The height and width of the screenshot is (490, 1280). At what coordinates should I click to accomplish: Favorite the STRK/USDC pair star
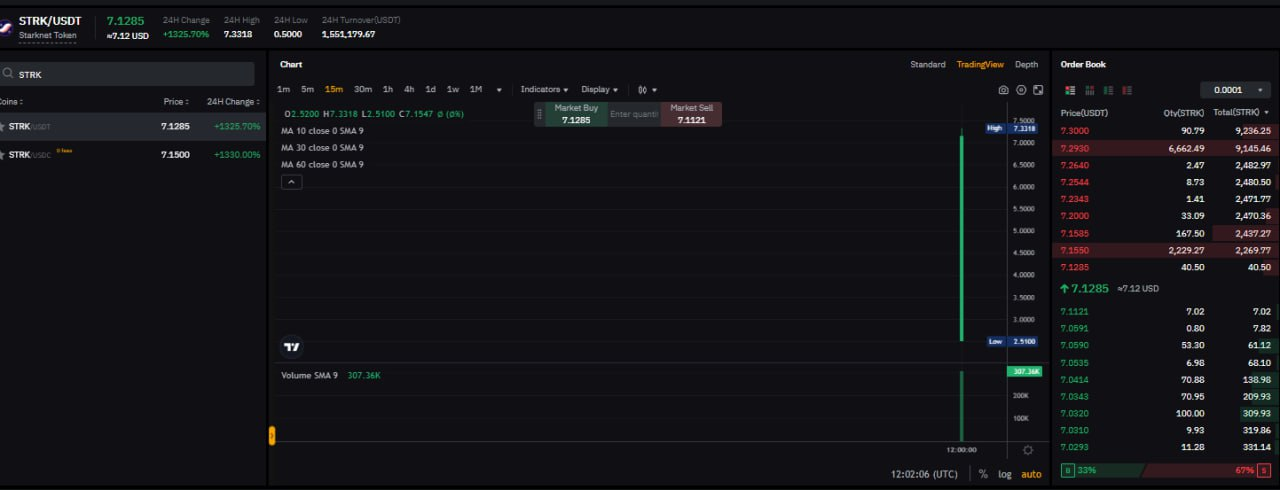coord(2,155)
